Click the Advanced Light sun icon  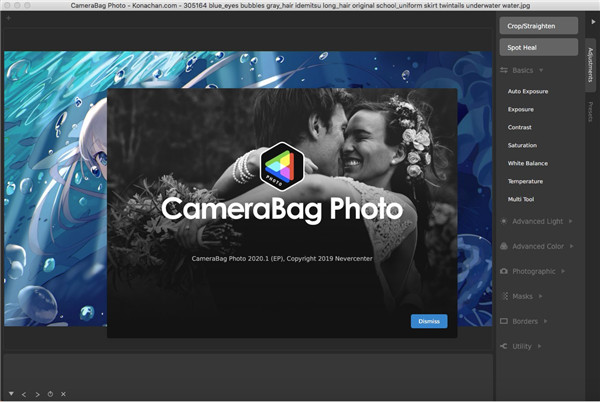point(503,219)
